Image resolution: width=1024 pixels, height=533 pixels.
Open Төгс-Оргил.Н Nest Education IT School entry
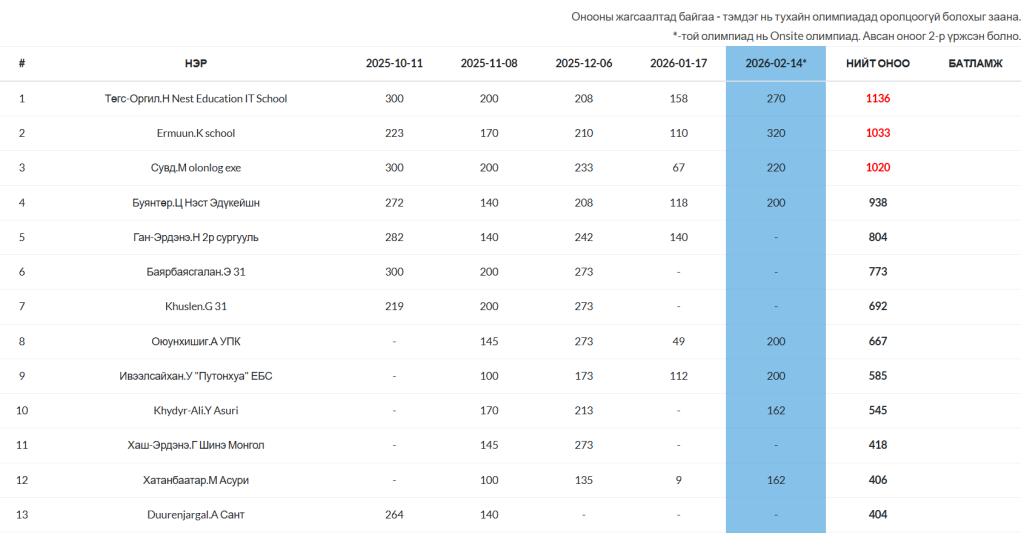(196, 99)
